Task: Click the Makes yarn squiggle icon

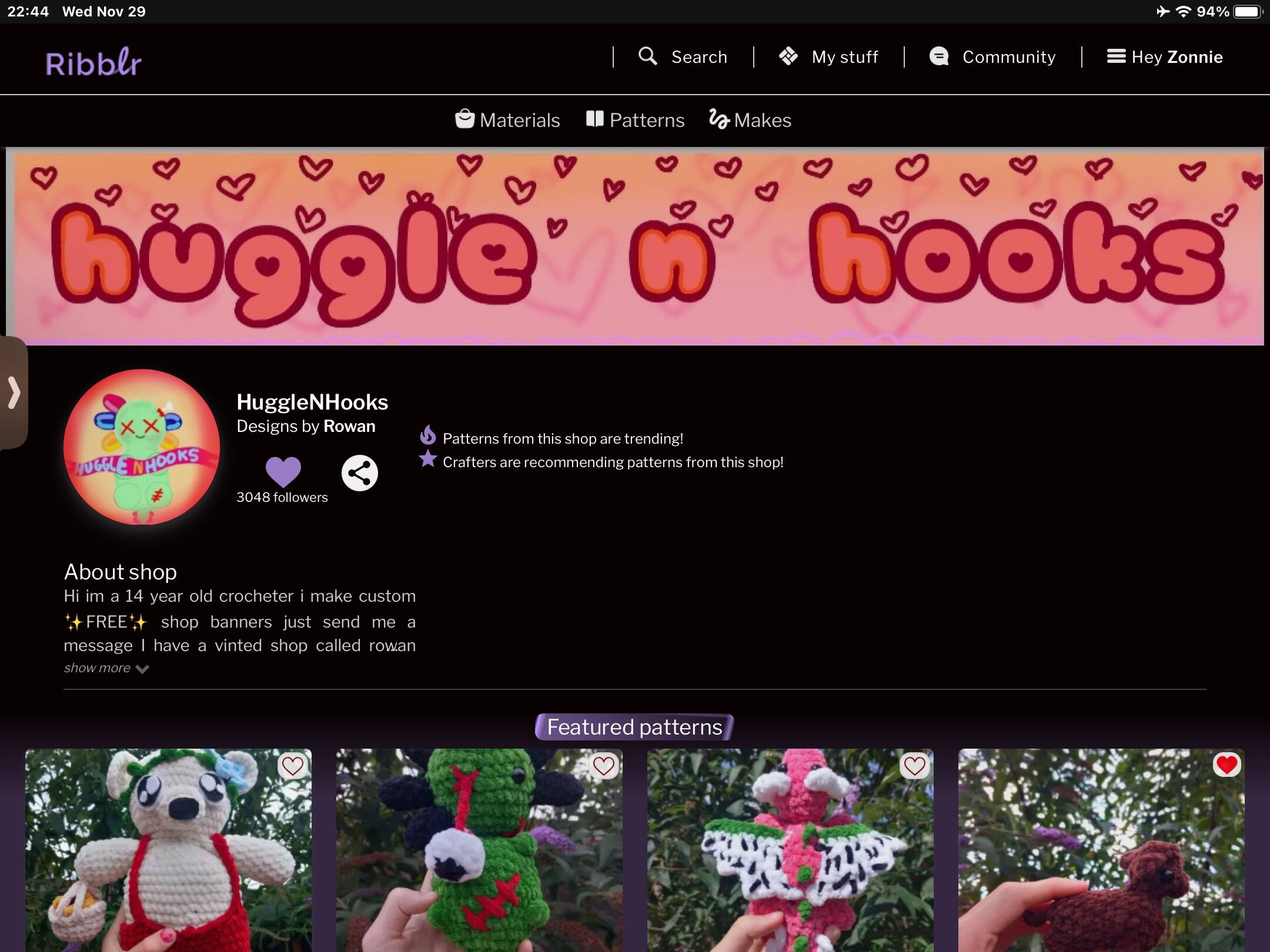Action: point(718,119)
